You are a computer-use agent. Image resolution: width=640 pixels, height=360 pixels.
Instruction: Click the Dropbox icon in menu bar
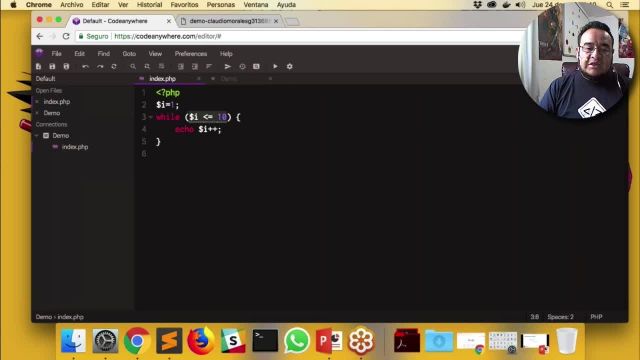[478, 5]
